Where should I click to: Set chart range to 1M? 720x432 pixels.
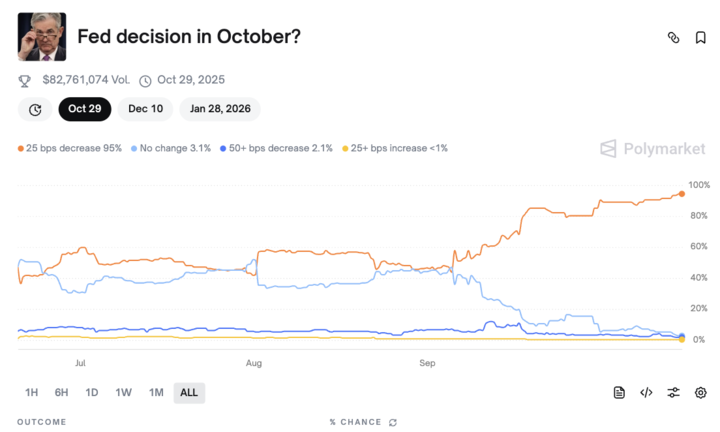156,393
